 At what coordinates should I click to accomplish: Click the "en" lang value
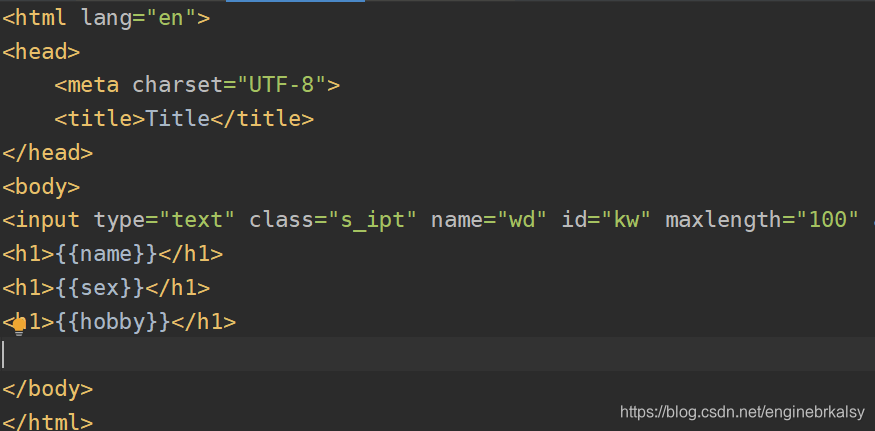point(171,18)
